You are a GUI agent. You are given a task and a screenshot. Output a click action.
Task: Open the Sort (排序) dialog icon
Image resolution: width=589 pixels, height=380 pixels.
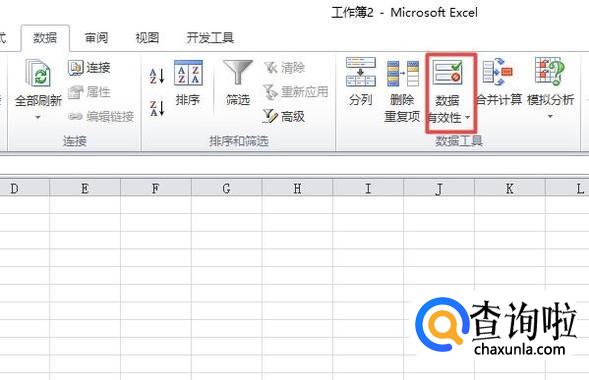(x=188, y=73)
